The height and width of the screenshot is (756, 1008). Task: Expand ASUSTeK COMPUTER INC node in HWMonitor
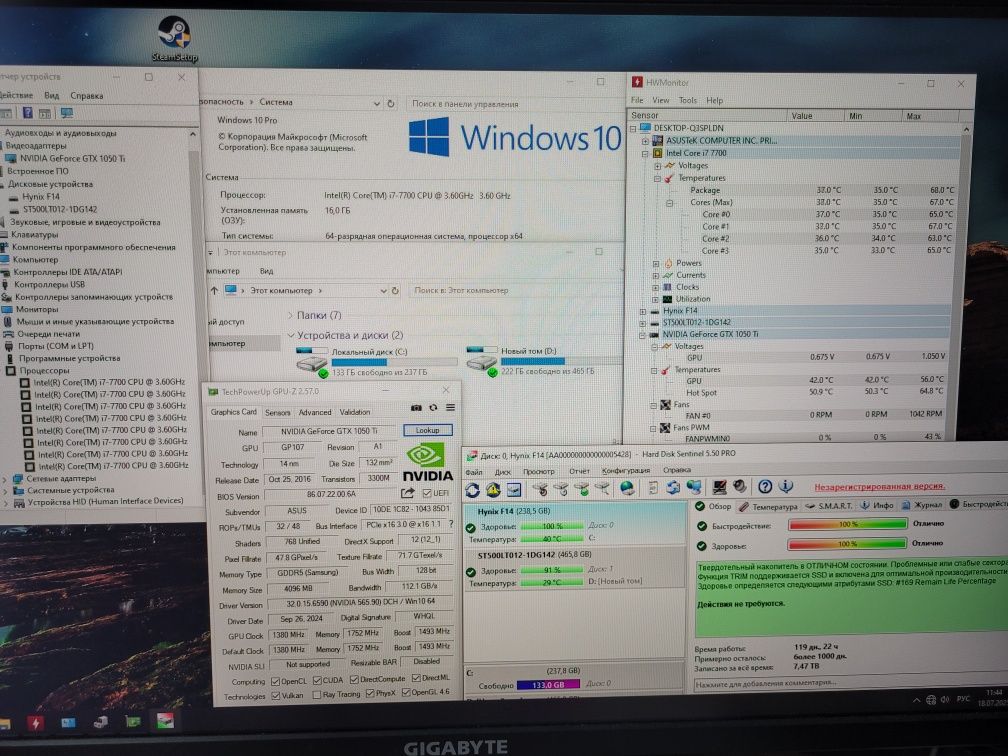point(645,141)
